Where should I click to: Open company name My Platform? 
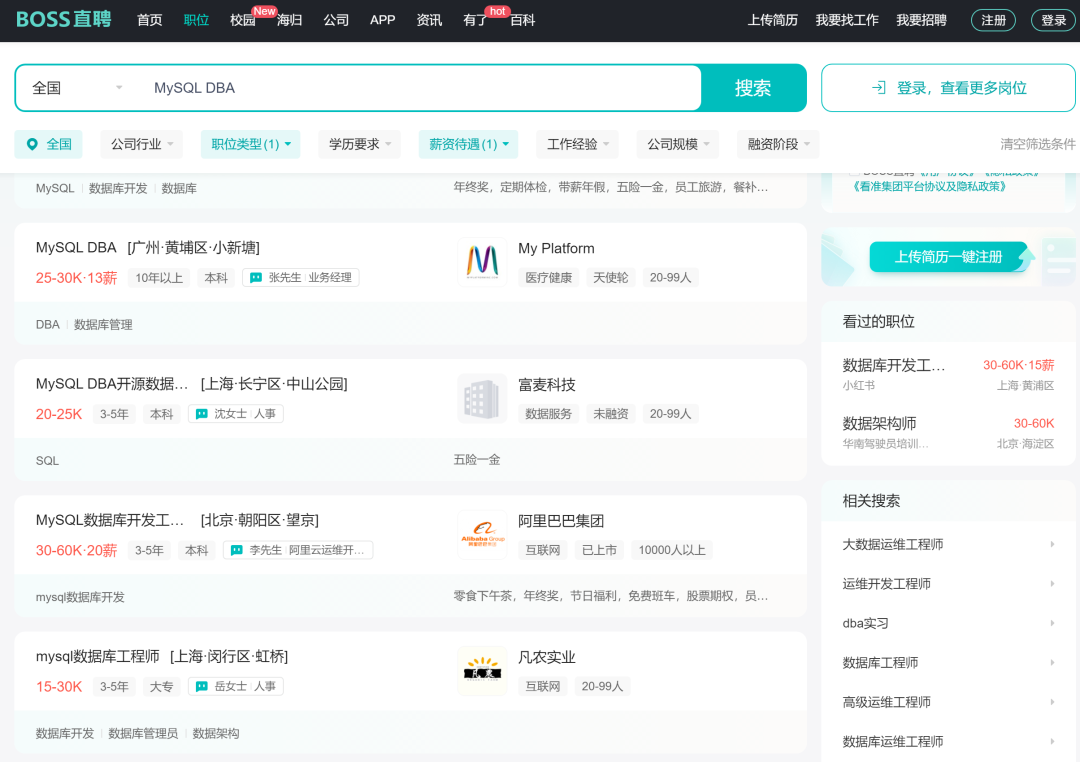[556, 248]
